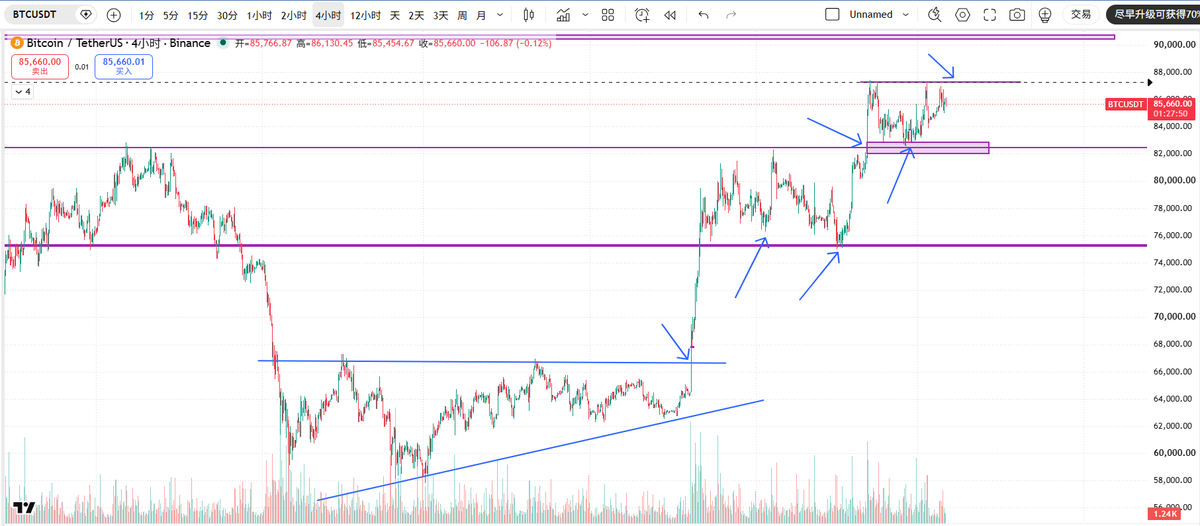Image resolution: width=1200 pixels, height=526 pixels.
Task: Click the TradingView logo at bottom left
Action: click(24, 508)
